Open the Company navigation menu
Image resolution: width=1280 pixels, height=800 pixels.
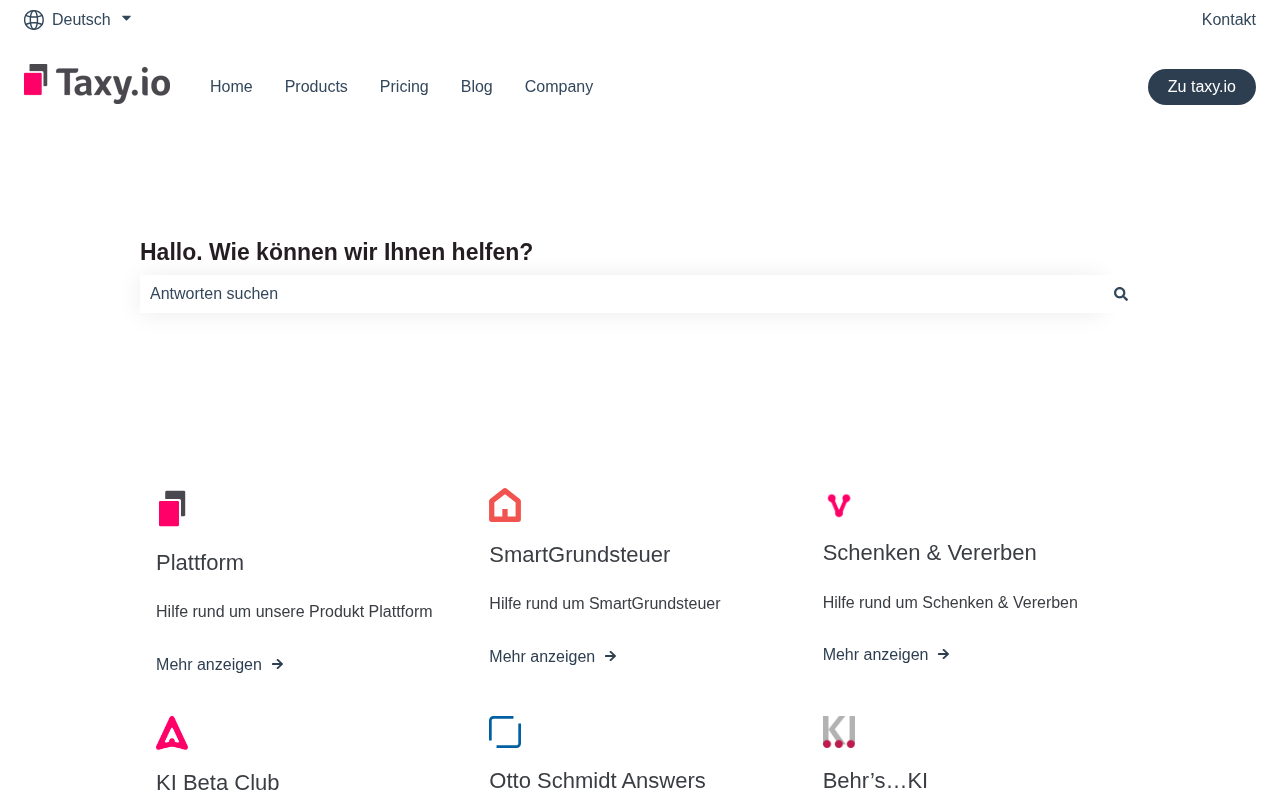[559, 87]
